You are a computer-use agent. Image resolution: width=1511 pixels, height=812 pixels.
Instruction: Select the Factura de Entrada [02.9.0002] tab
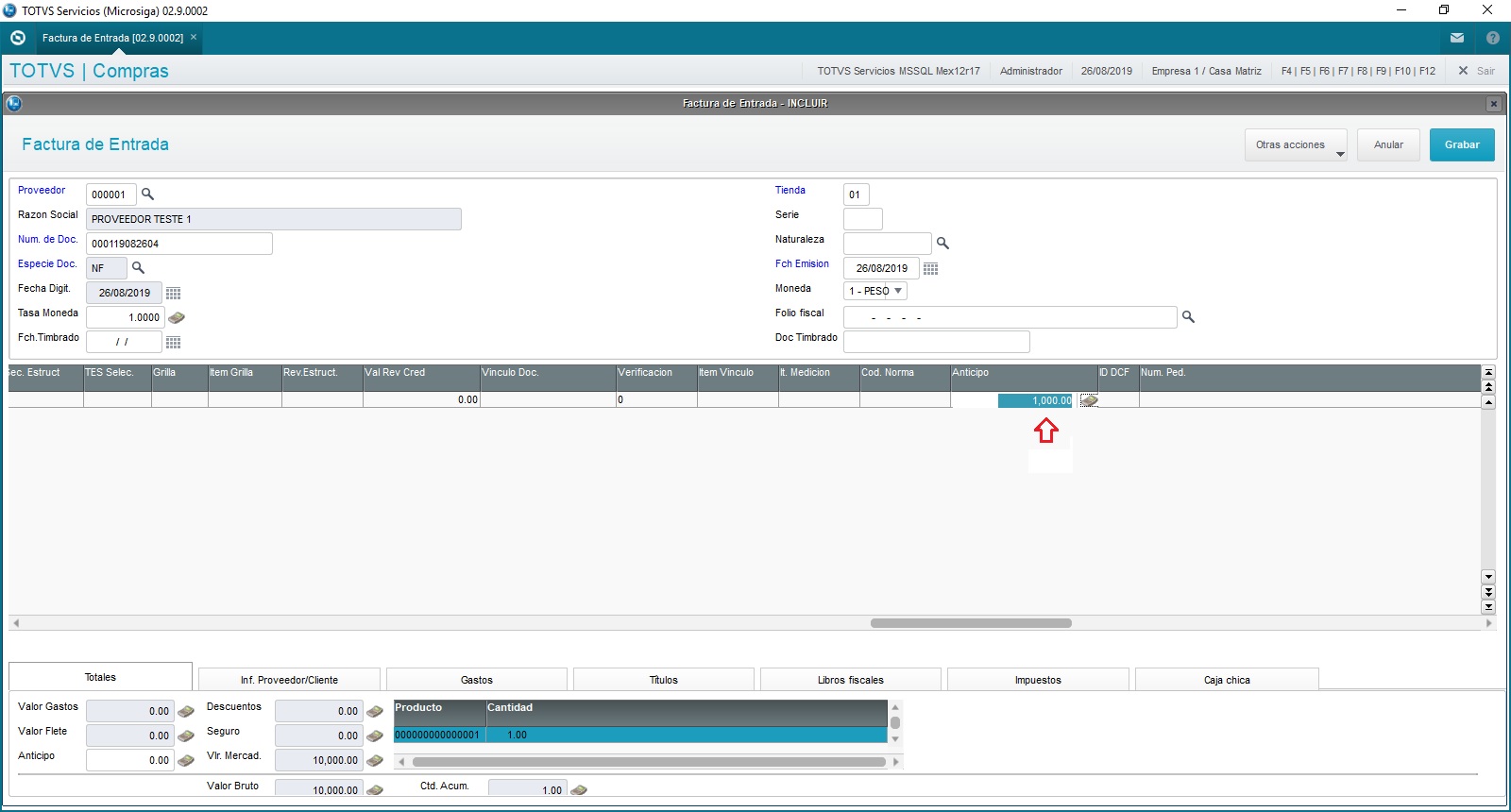(112, 38)
